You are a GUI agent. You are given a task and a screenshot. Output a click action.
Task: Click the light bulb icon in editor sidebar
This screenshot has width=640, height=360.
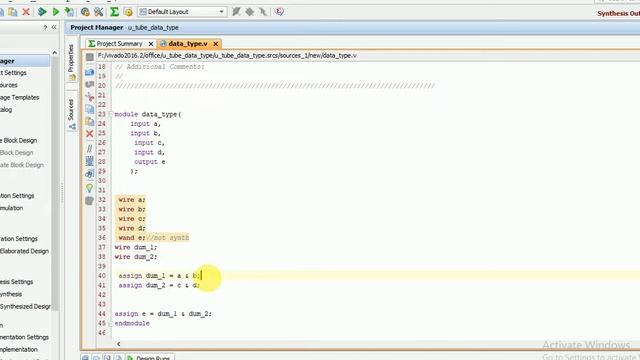click(x=89, y=188)
